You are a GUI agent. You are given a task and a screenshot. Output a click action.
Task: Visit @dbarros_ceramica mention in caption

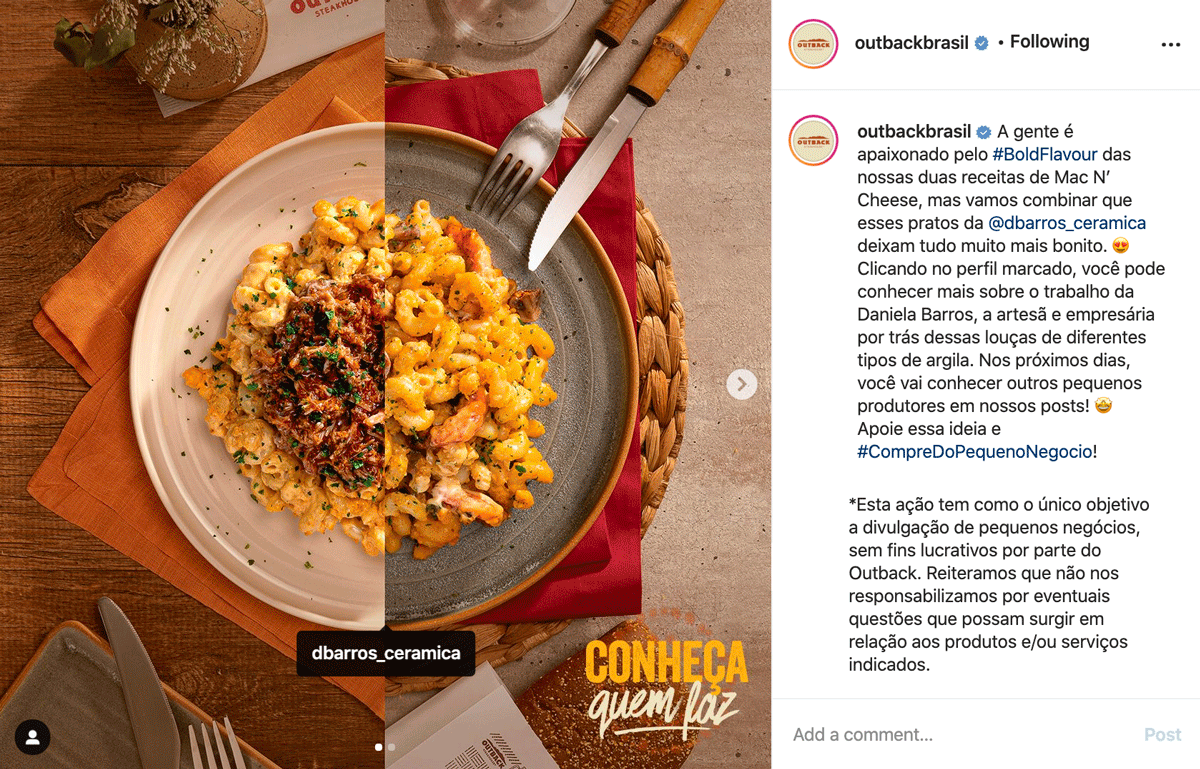[x=1067, y=223]
